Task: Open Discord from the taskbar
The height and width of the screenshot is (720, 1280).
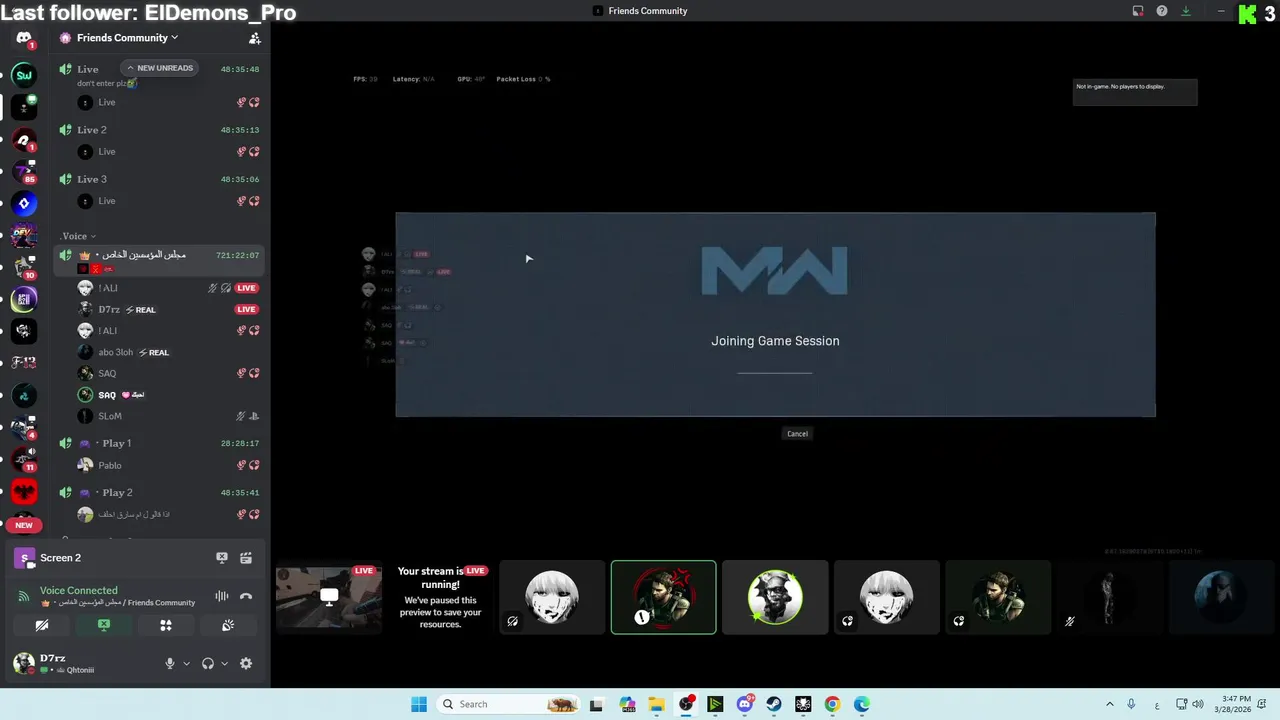Action: pyautogui.click(x=745, y=704)
